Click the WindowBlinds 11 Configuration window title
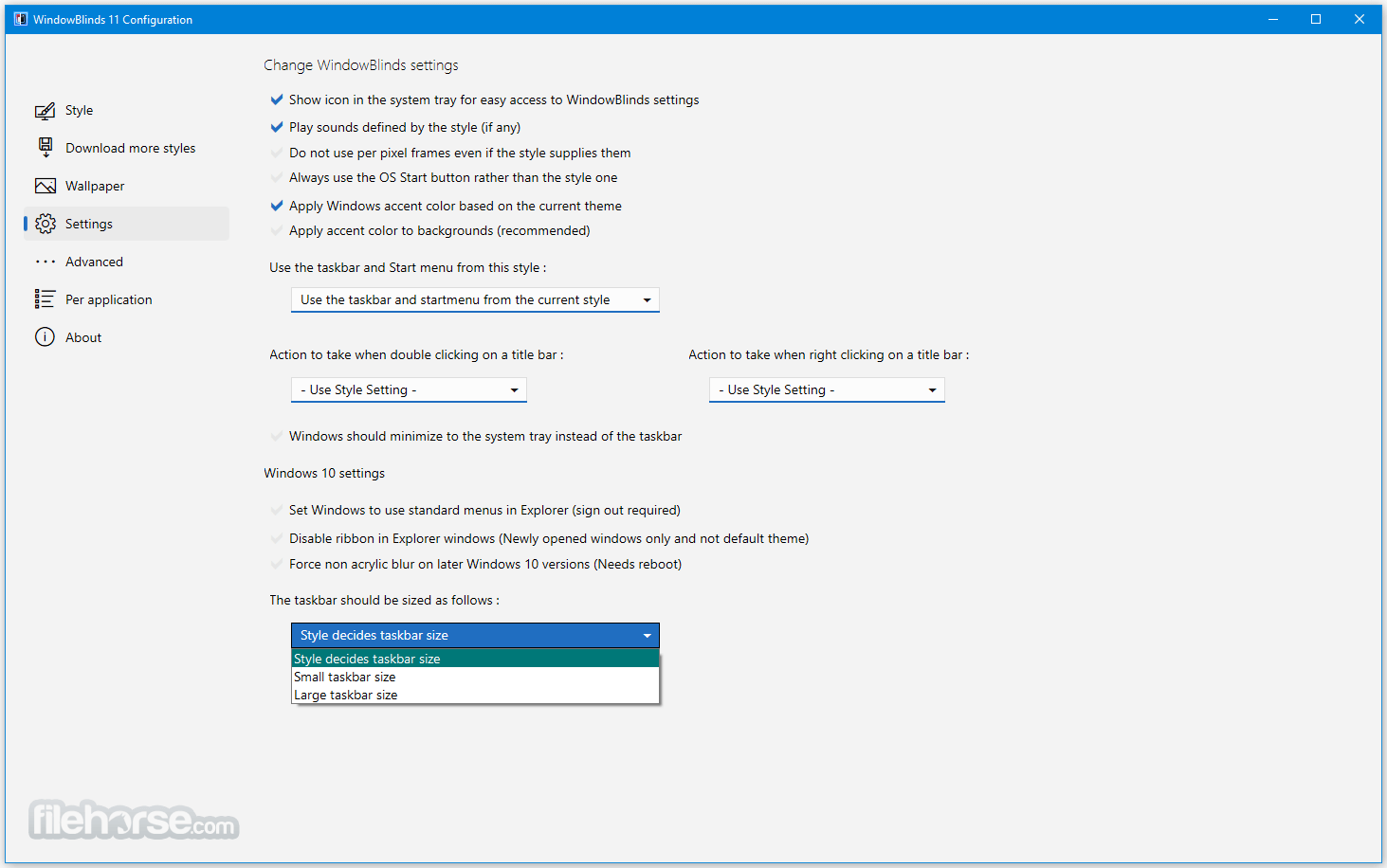Screen dimensions: 1387x868 pyautogui.click(x=113, y=19)
